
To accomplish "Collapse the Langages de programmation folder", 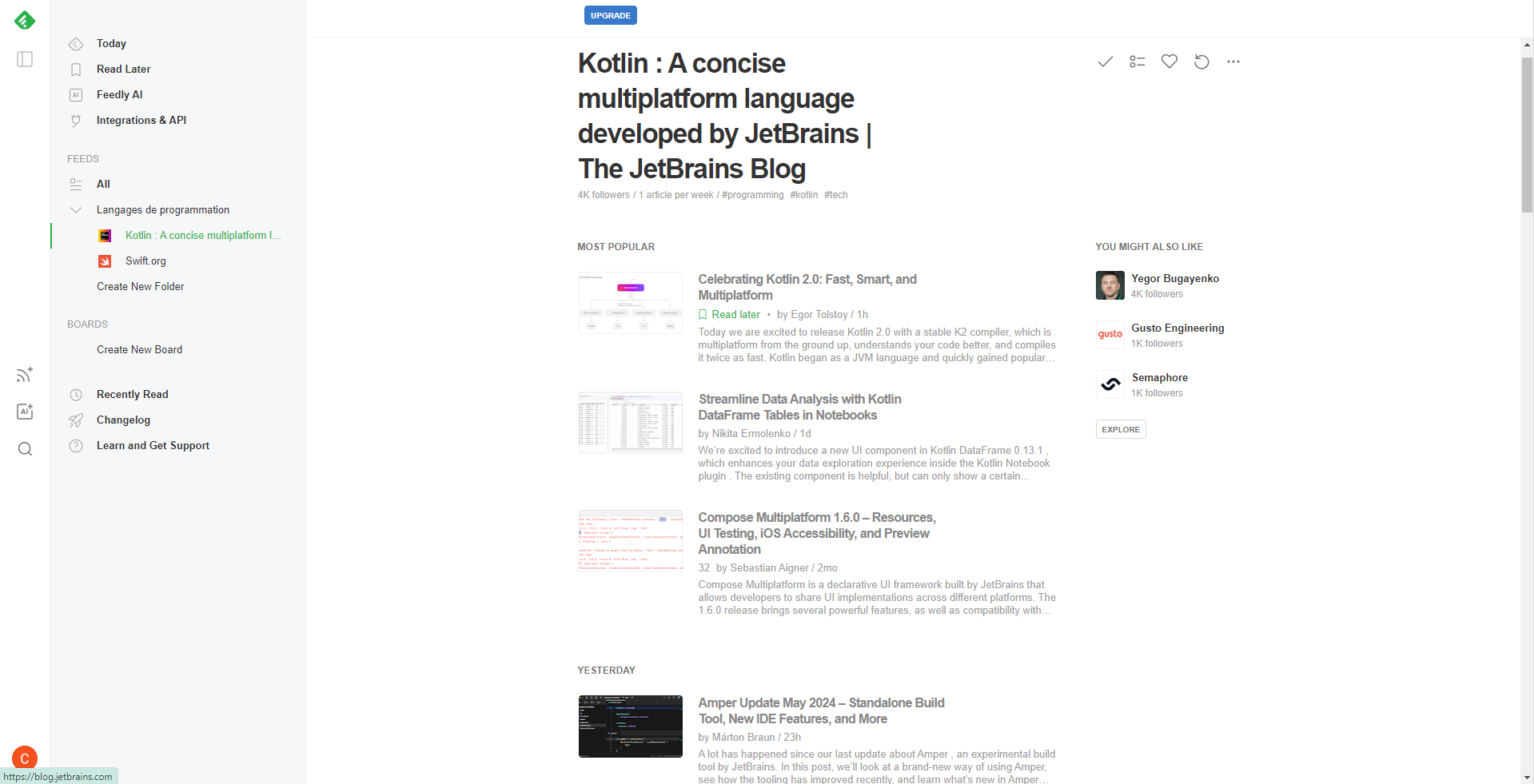I will point(76,210).
